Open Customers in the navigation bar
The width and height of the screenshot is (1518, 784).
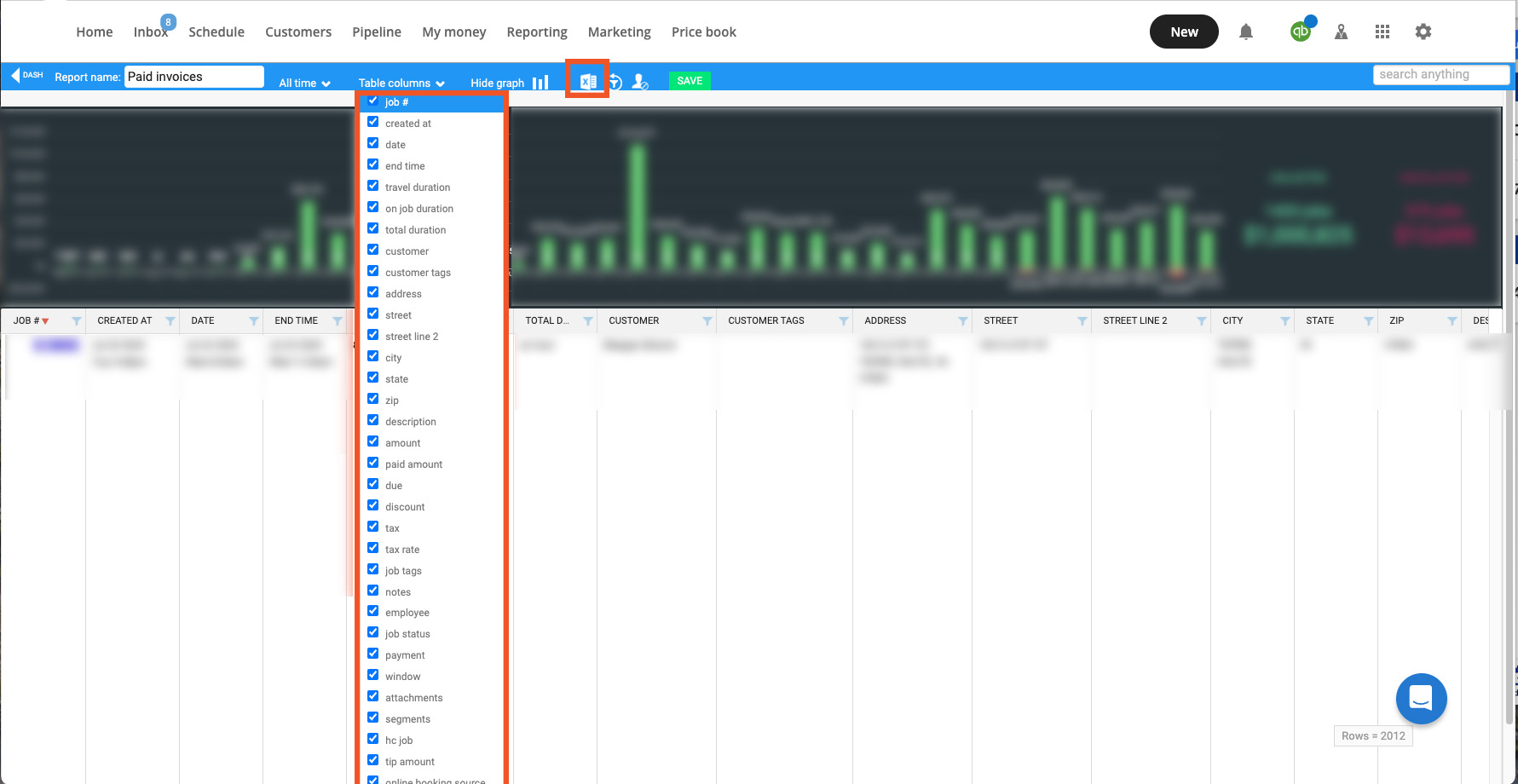click(x=298, y=32)
